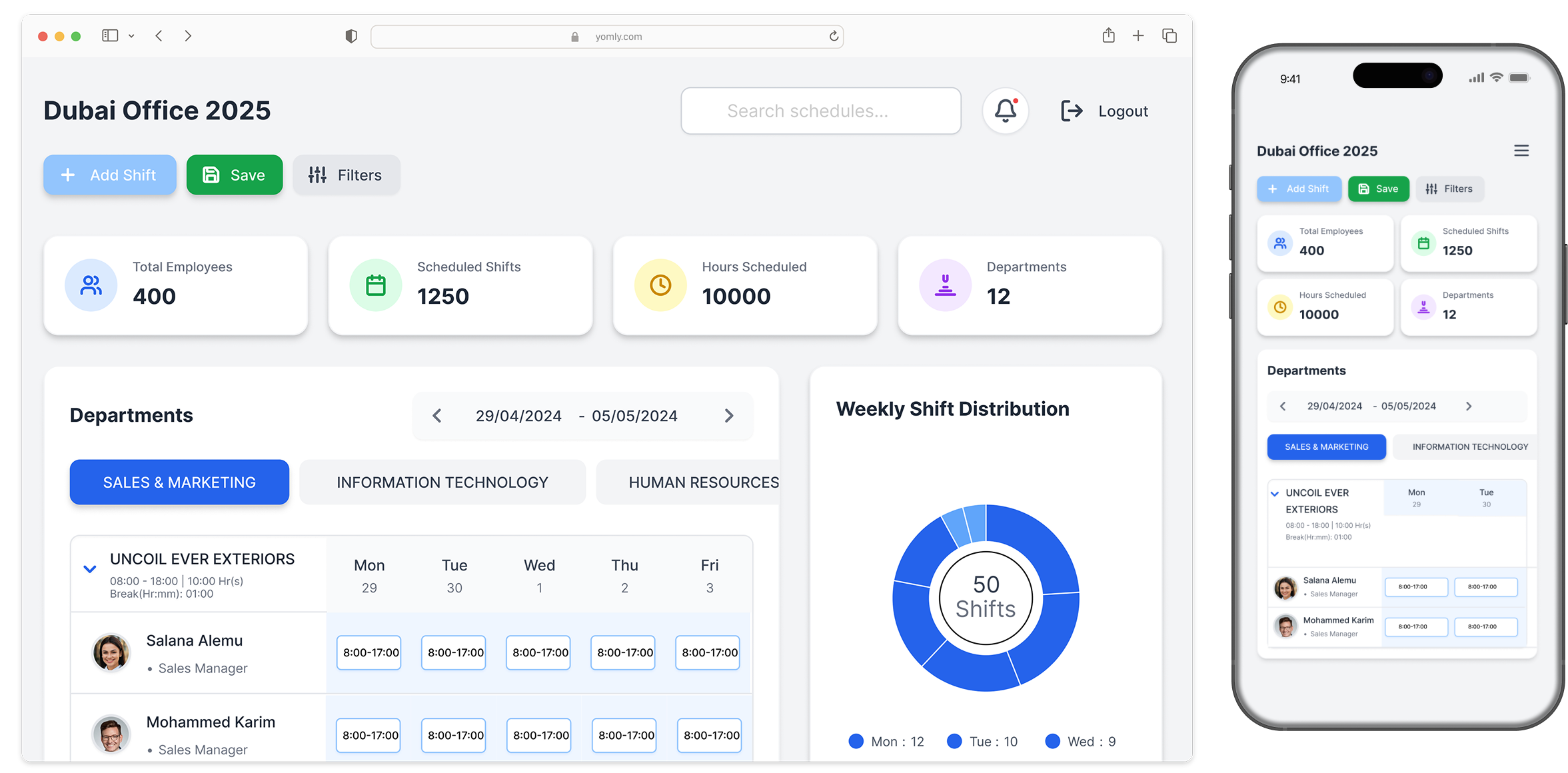Screen dimensions: 1568x773
Task: Select Salana Alemu's Monday 8:00-17:00 shift on desktop
Action: [x=369, y=652]
